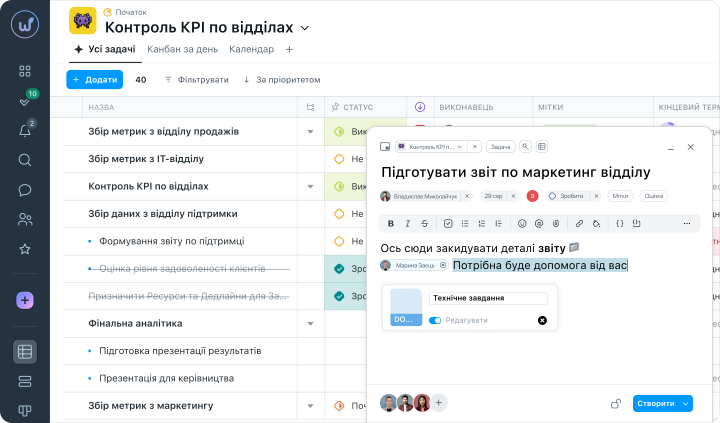The width and height of the screenshot is (720, 423).
Task: Open the dropdown arrow beside Створити
Action: point(686,403)
